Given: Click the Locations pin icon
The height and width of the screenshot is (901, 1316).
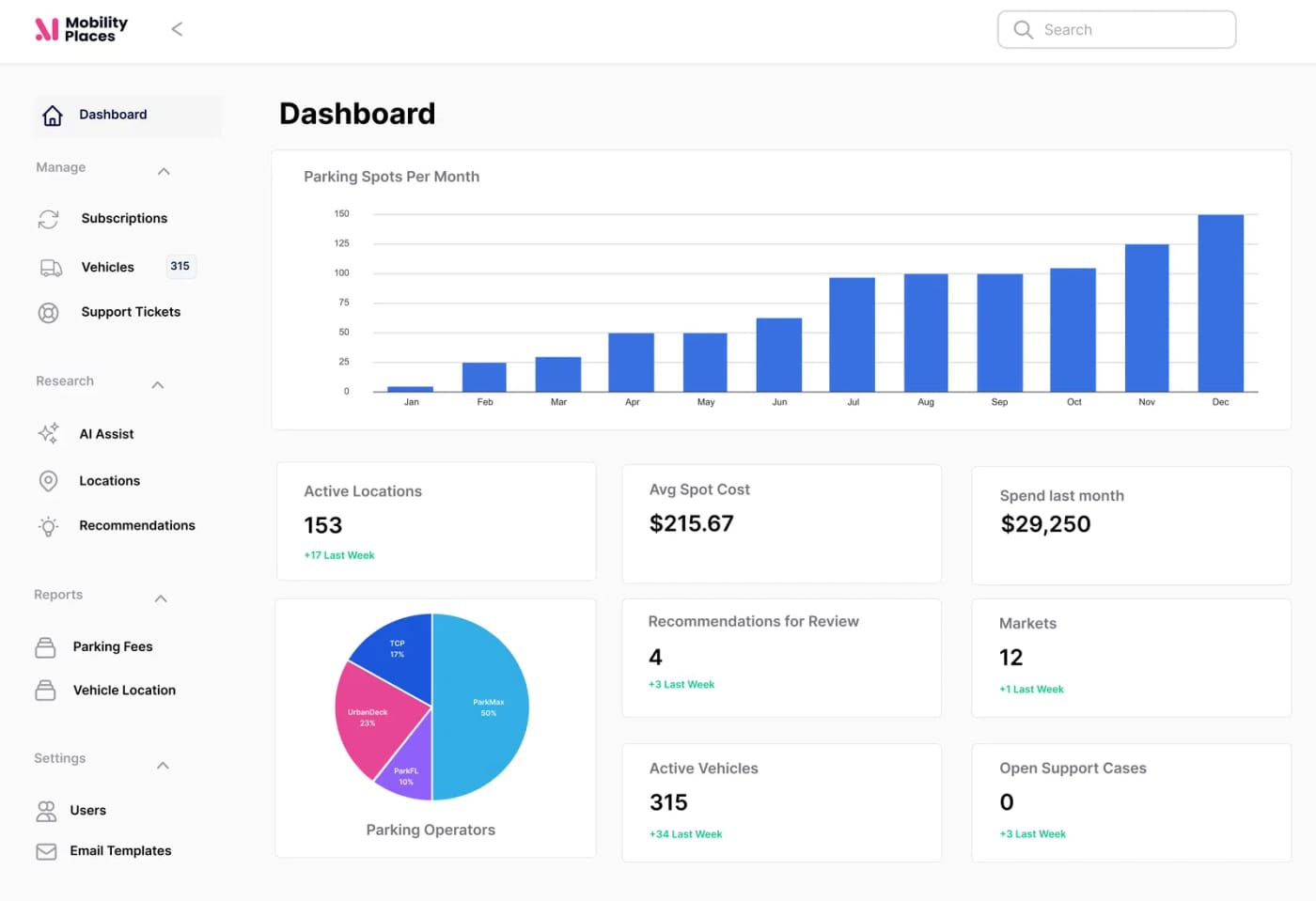Looking at the screenshot, I should [48, 480].
